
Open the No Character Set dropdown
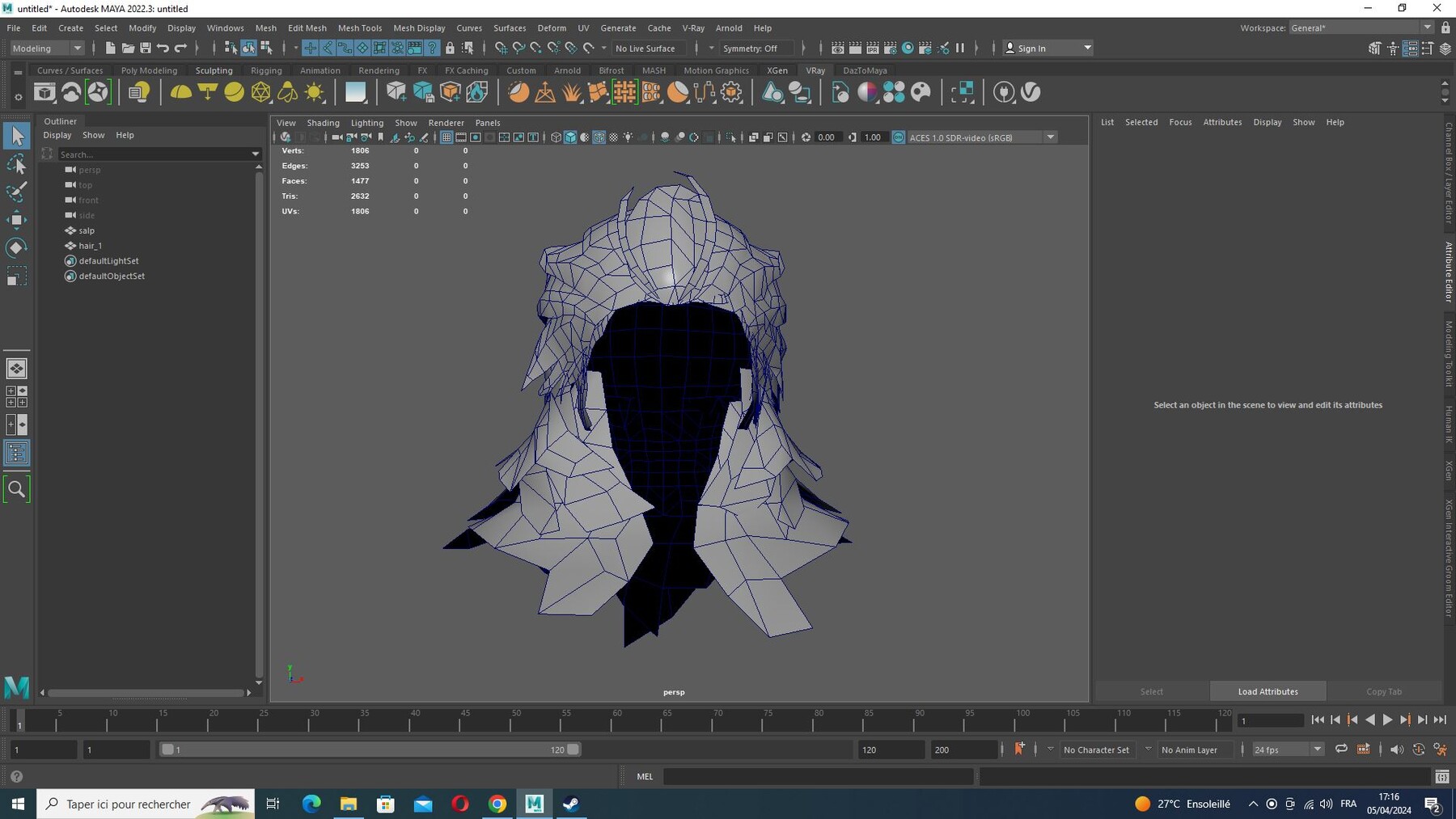(1099, 750)
